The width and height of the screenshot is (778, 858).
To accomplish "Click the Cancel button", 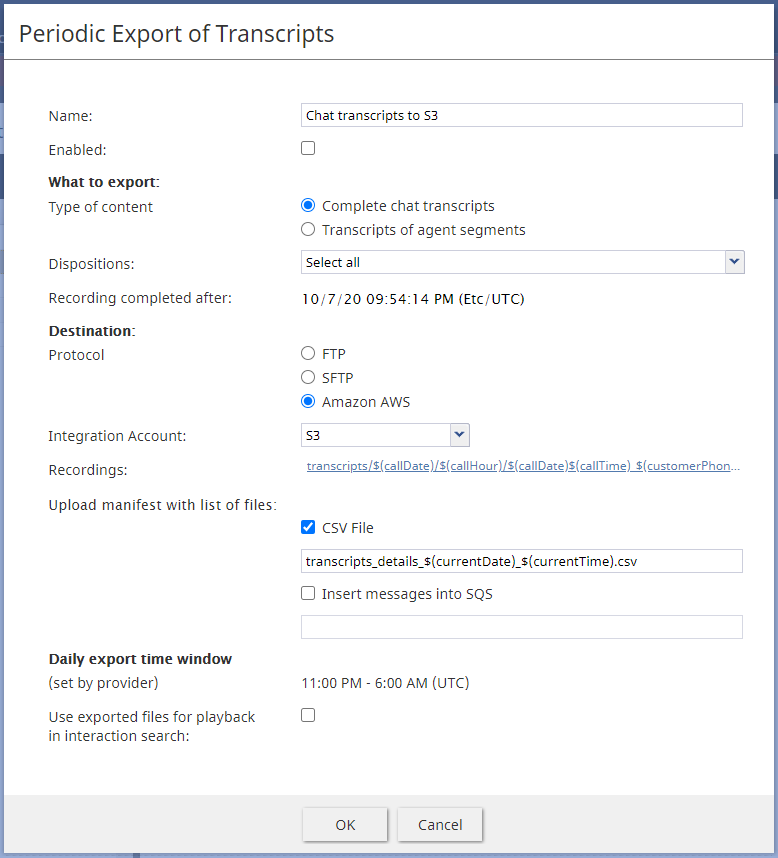I will click(440, 825).
